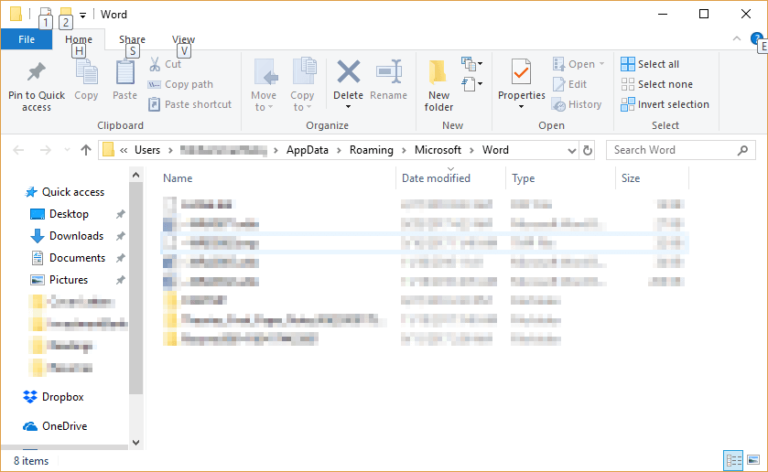Unpin Desktop using its pin icon
Viewport: 768px width, 472px height.
pyautogui.click(x=120, y=214)
